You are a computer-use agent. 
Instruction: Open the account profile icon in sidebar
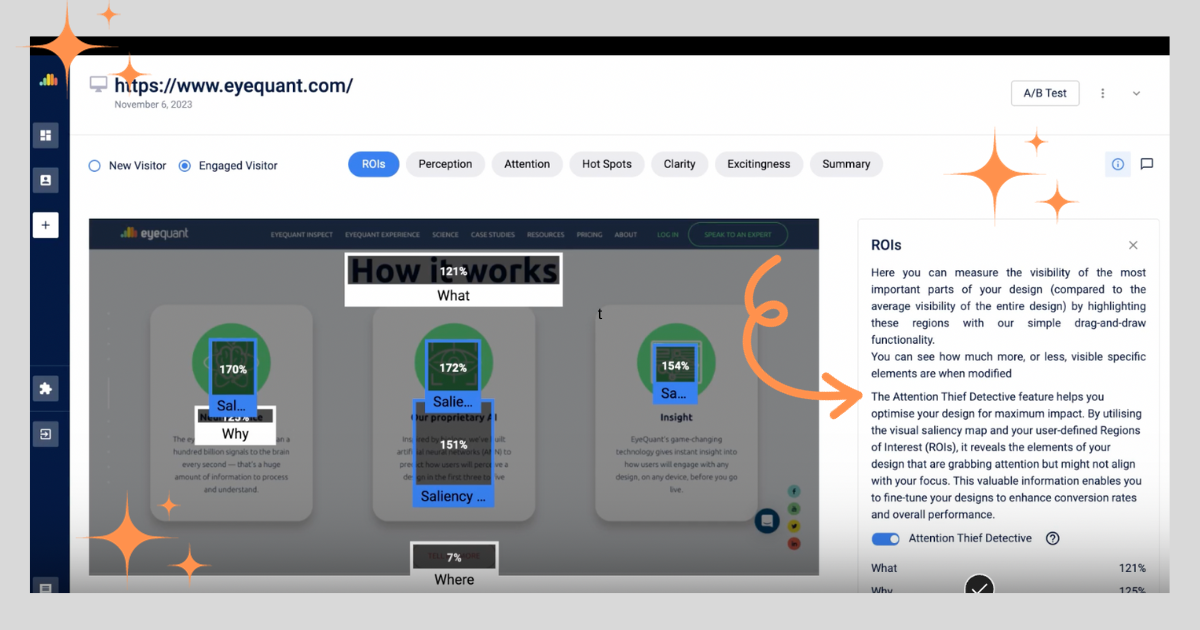[x=45, y=180]
